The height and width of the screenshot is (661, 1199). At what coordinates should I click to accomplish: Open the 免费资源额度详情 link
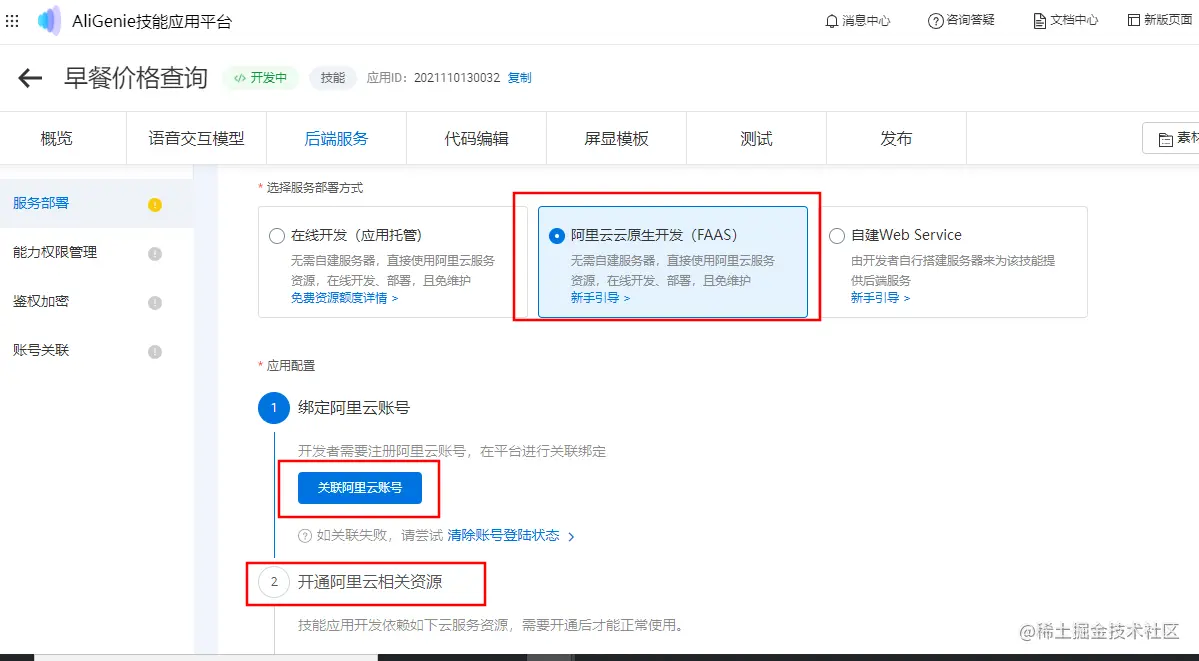point(344,298)
